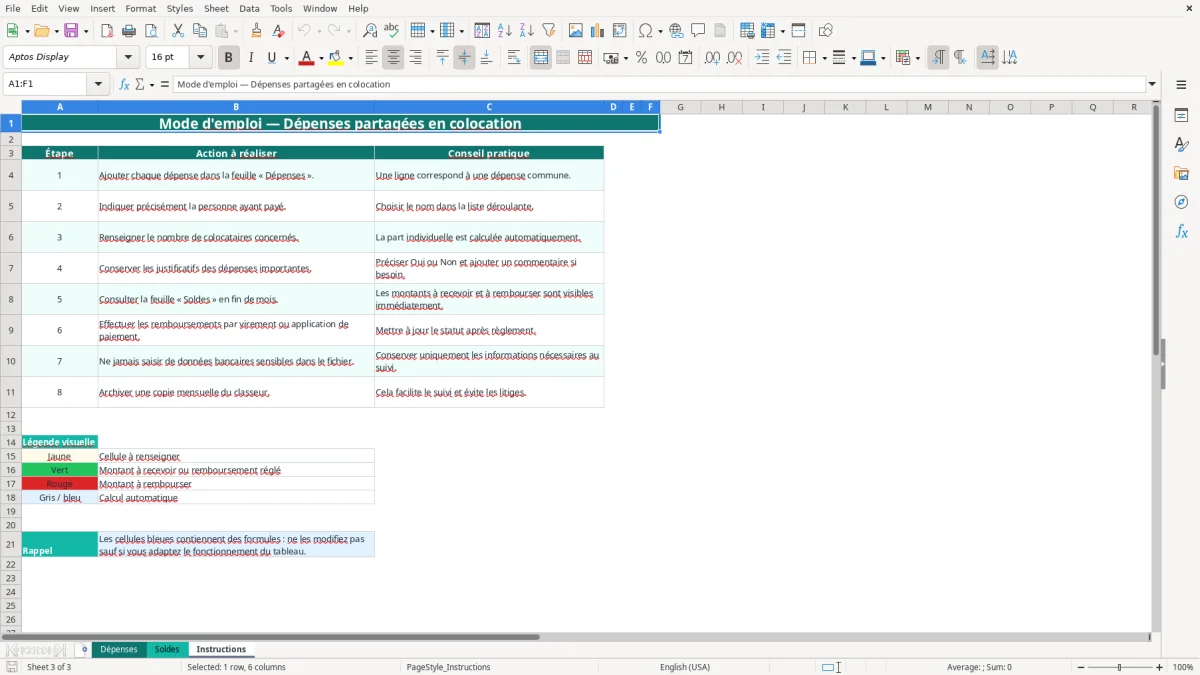Click the zoom slider handle
Viewport: 1200px width, 675px height.
pos(1120,667)
